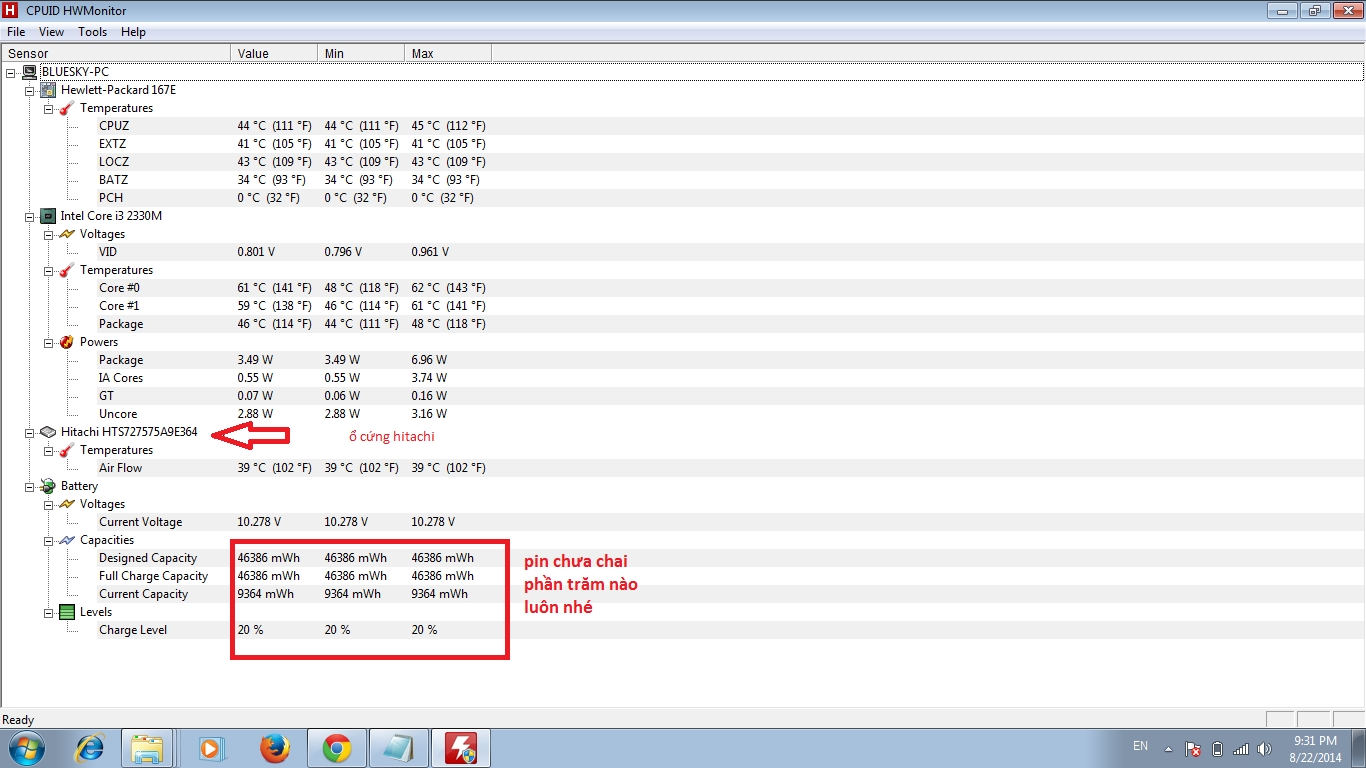The height and width of the screenshot is (768, 1366).
Task: Collapse the Hewlett-Packard 167E node
Action: 29,90
